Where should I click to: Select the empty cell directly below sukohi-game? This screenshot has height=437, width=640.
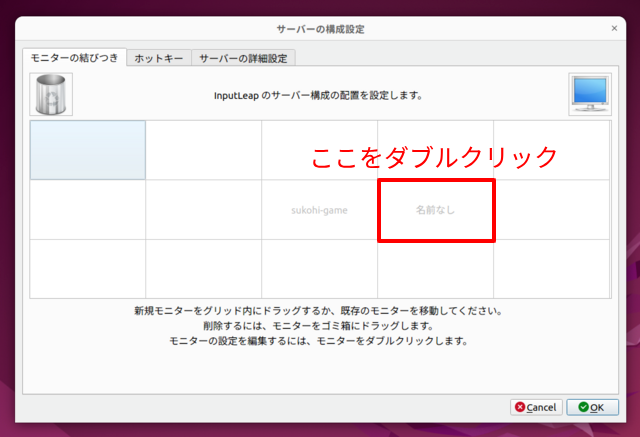319,268
